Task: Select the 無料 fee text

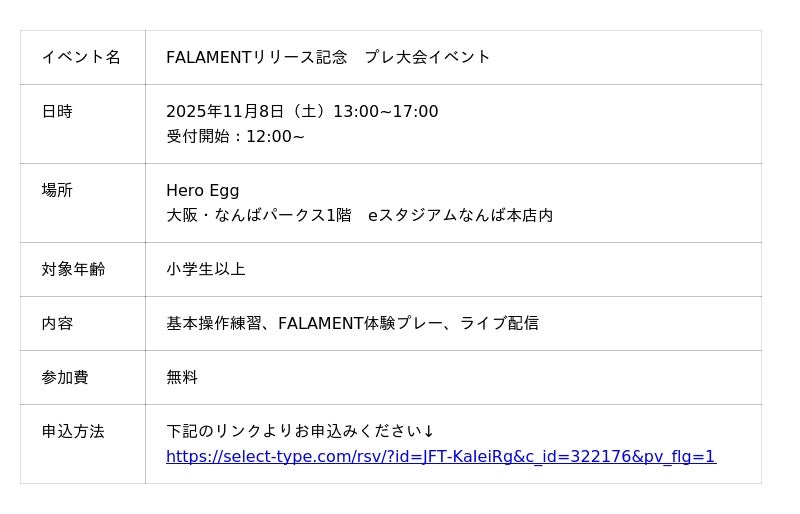Action: (x=182, y=377)
